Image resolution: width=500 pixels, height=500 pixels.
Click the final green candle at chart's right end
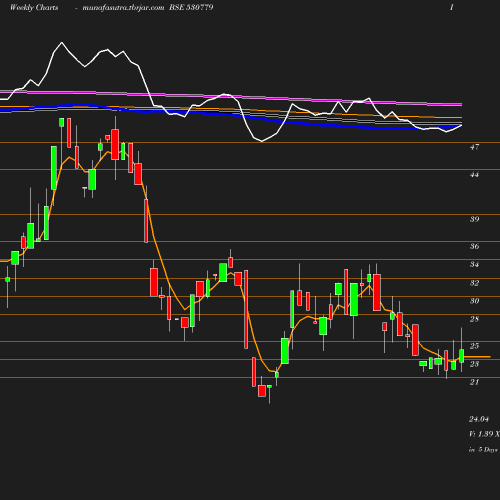462,356
